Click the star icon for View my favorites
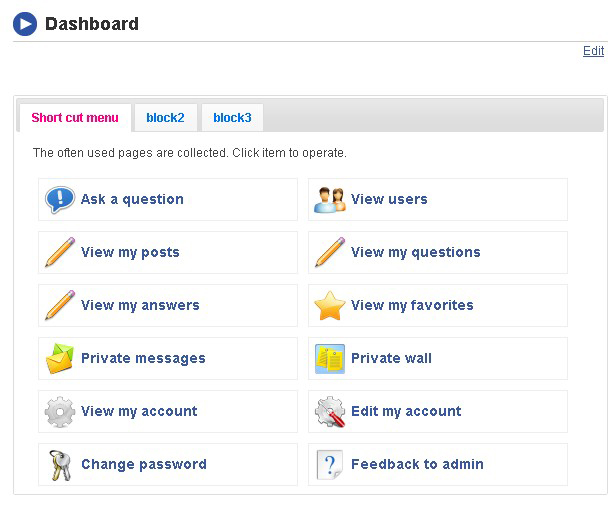The width and height of the screenshot is (614, 509). (330, 305)
